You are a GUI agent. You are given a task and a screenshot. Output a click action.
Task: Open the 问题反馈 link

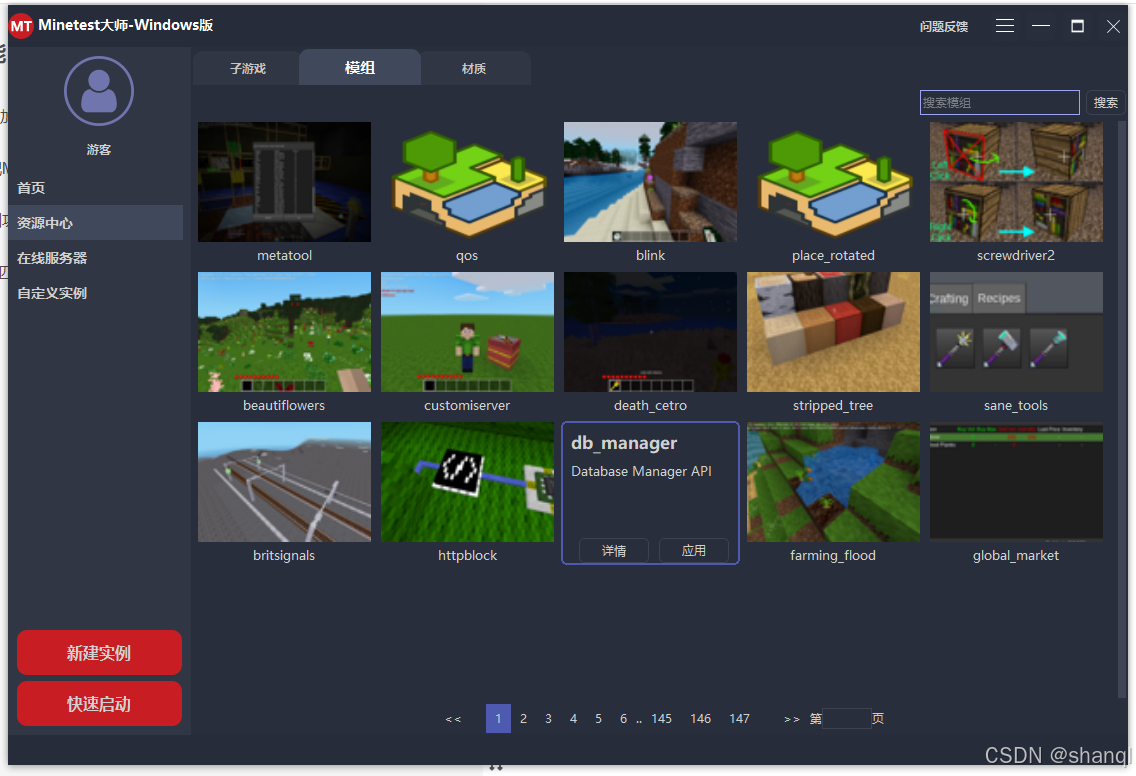click(944, 27)
